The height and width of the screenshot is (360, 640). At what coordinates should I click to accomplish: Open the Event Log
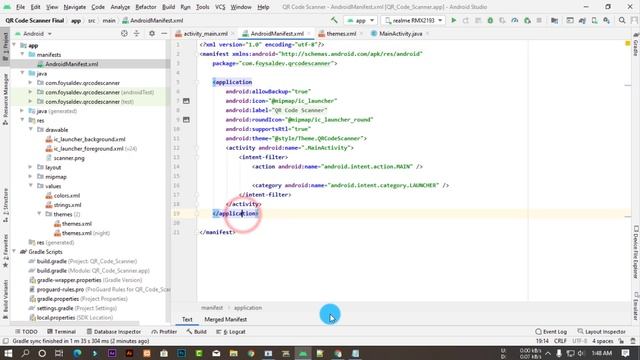click(x=551, y=332)
